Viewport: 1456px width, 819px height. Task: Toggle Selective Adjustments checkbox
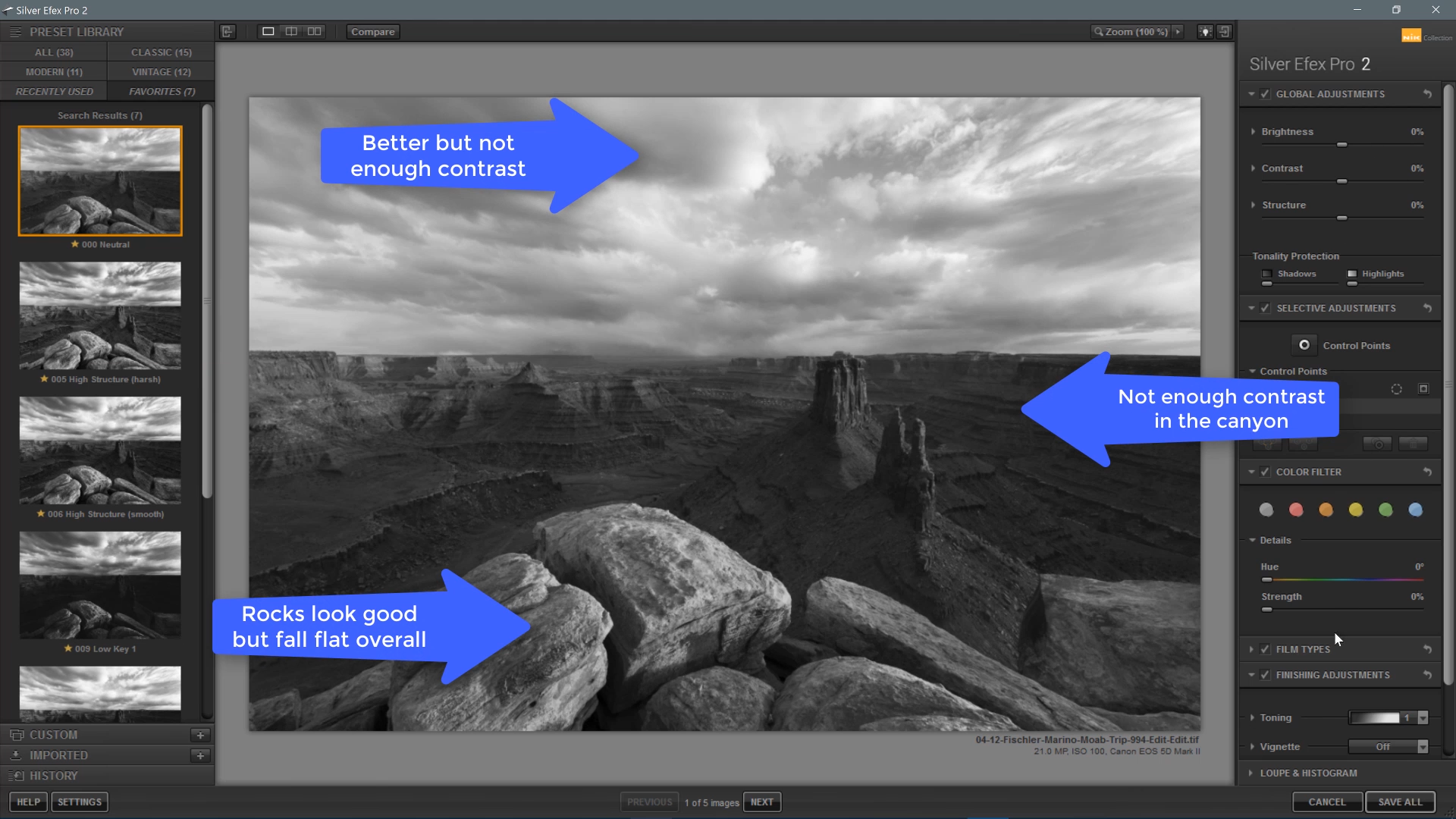pos(1265,308)
